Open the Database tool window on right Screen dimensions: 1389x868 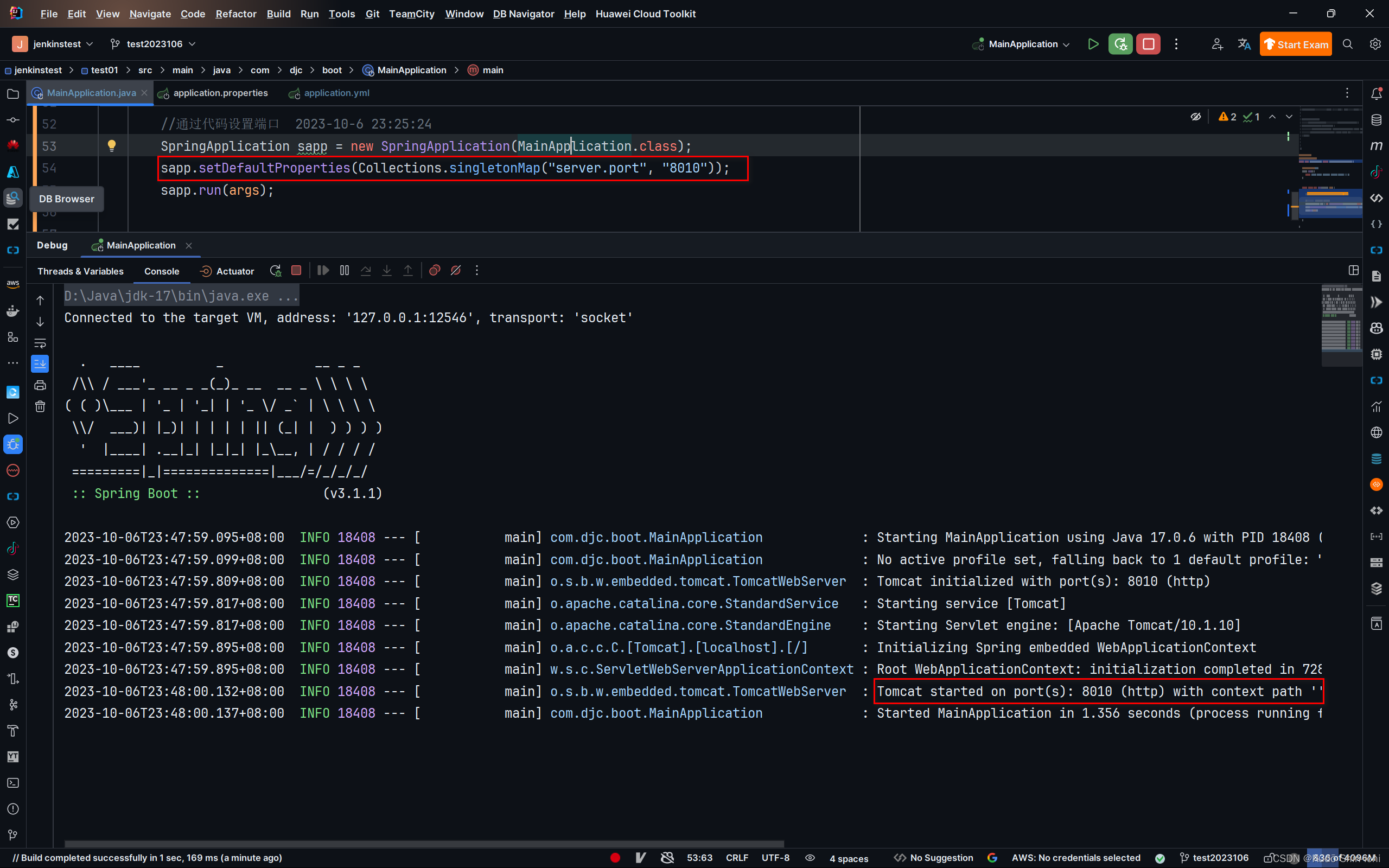1377,120
